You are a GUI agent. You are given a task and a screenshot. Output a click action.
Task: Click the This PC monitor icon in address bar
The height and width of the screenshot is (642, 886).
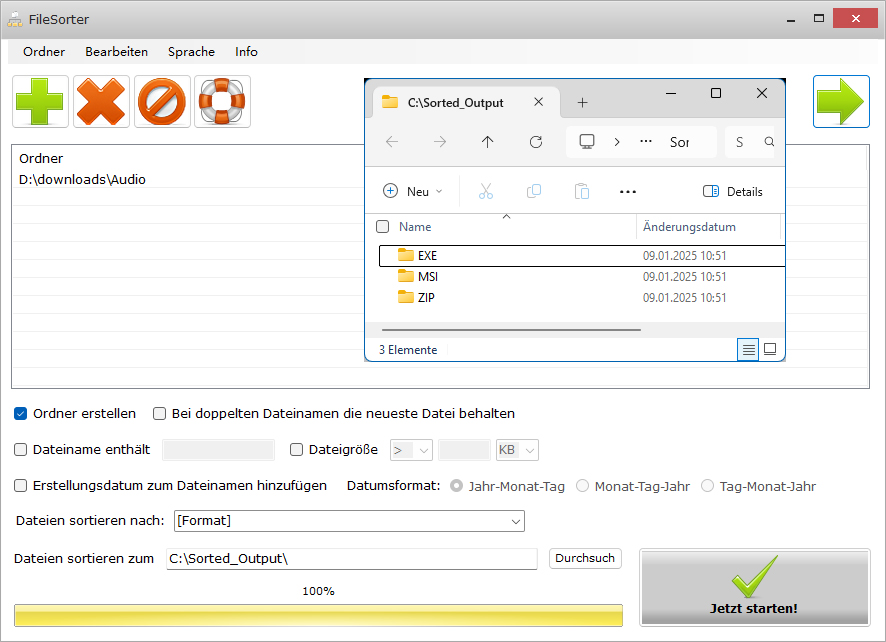(587, 141)
